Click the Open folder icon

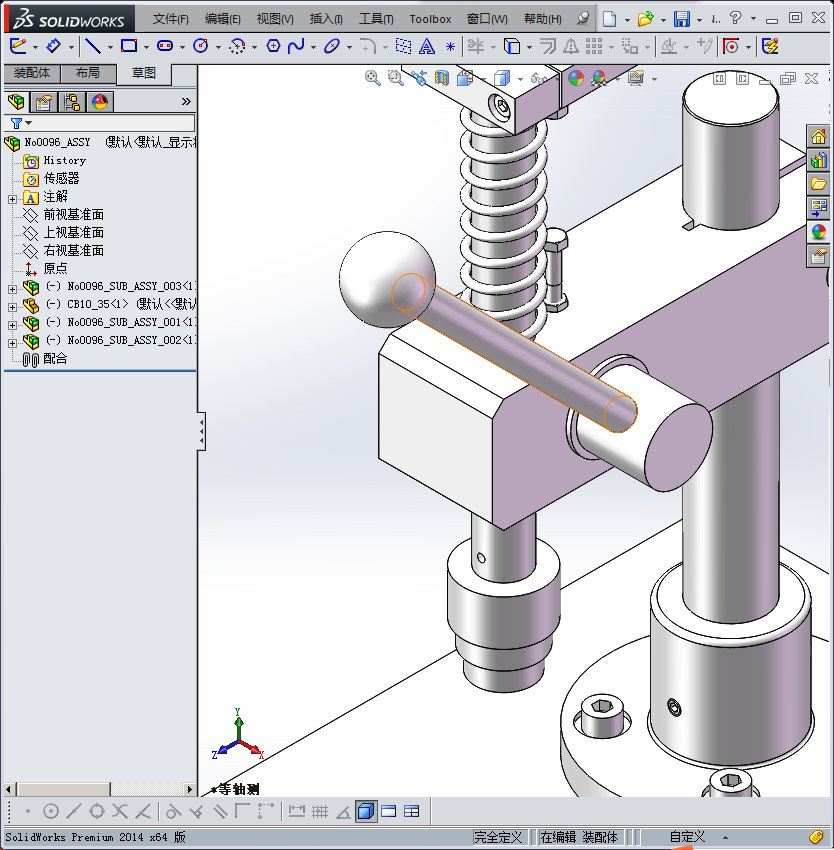pyautogui.click(x=645, y=19)
